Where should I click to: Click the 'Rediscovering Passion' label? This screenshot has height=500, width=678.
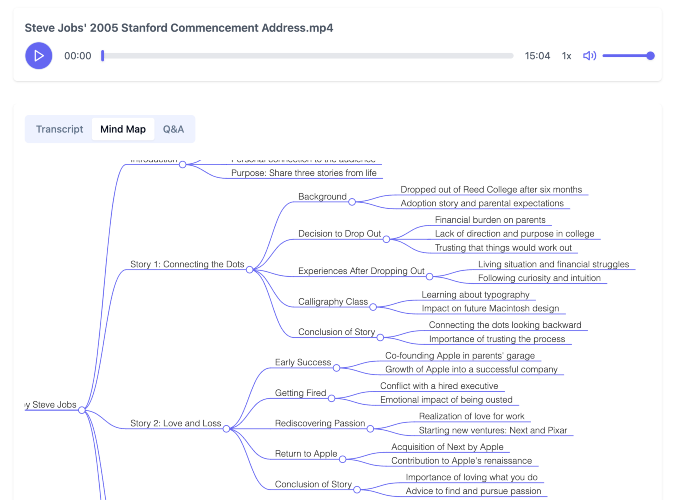click(320, 423)
